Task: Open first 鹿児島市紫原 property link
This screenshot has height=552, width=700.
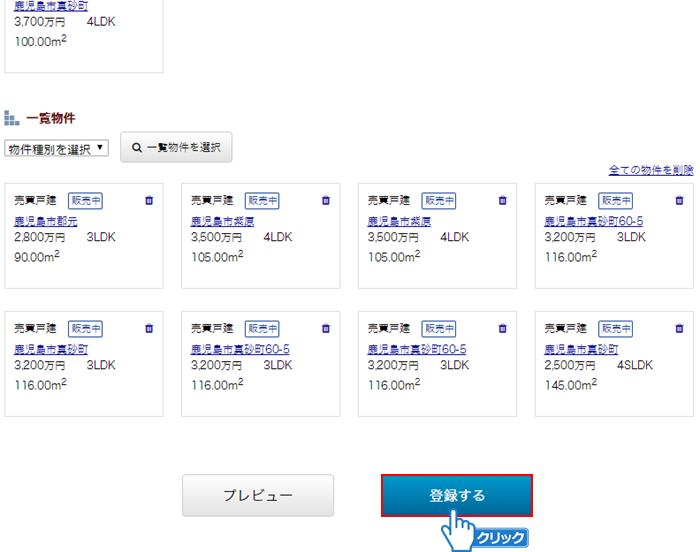Action: pyautogui.click(x=222, y=221)
